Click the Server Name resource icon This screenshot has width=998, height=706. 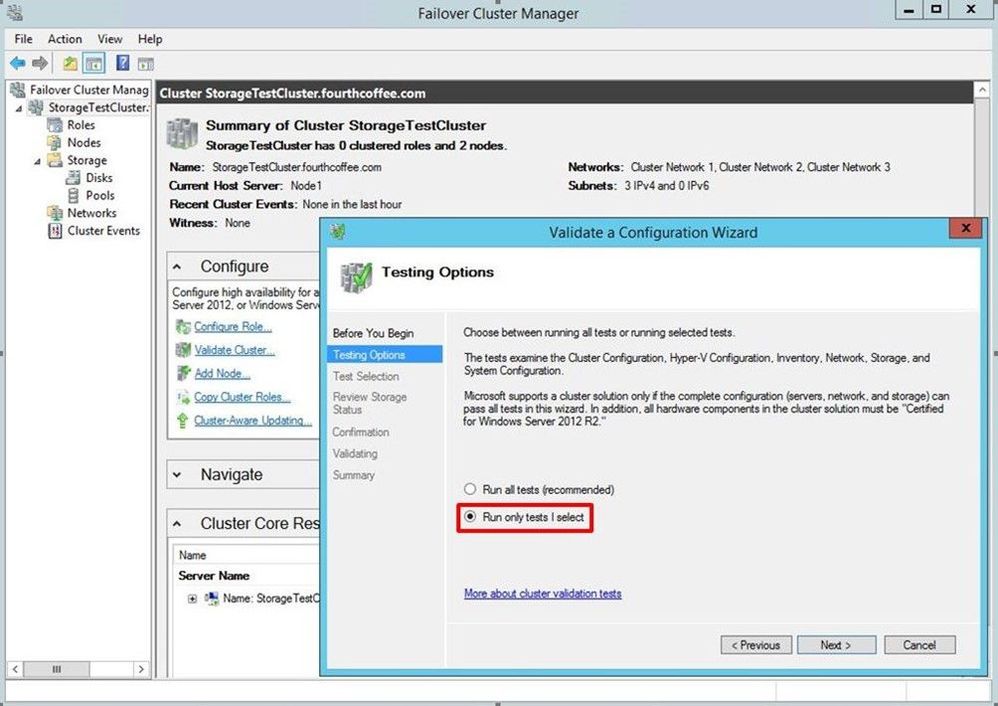tap(211, 598)
